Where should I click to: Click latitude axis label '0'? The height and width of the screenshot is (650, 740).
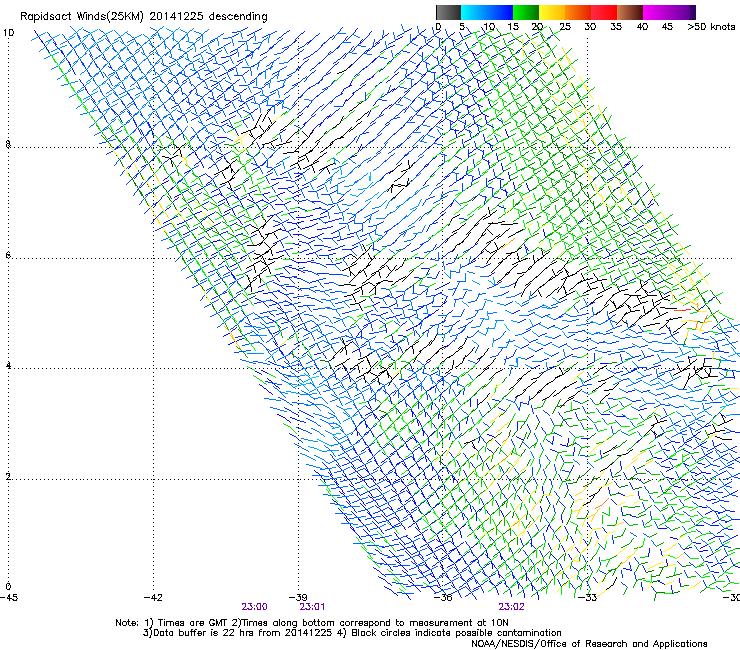8,587
